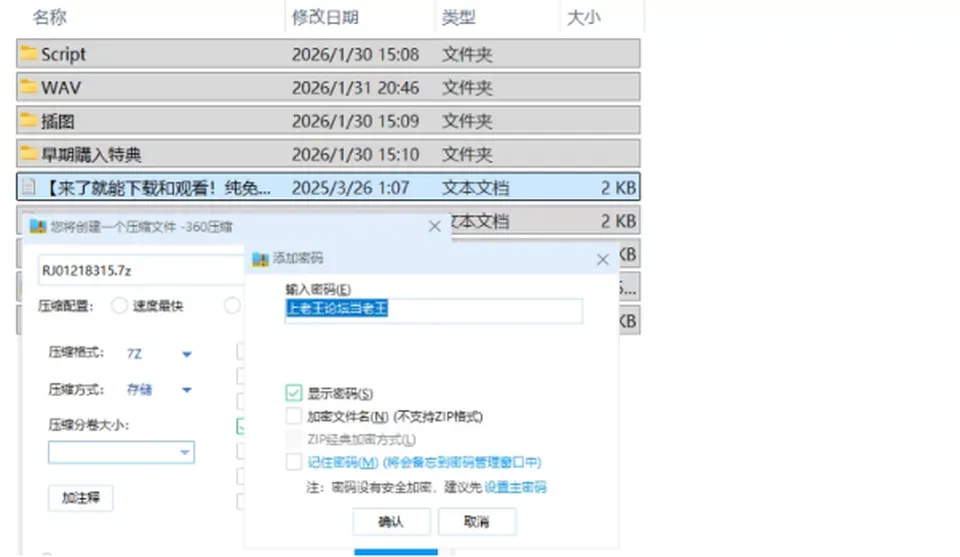Click the 输入密码(E) label
This screenshot has width=960, height=557.
click(318, 290)
